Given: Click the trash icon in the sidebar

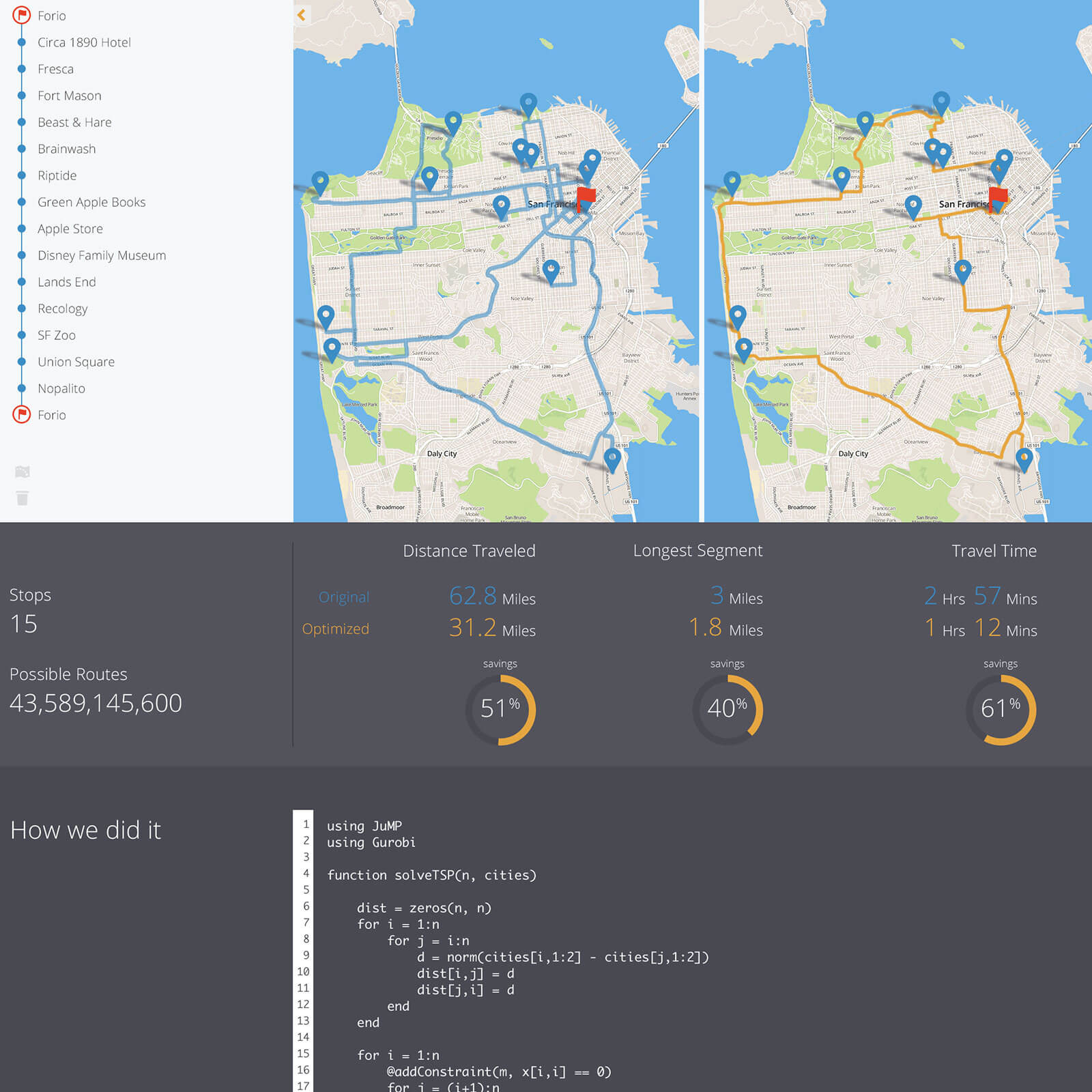Looking at the screenshot, I should point(23,498).
